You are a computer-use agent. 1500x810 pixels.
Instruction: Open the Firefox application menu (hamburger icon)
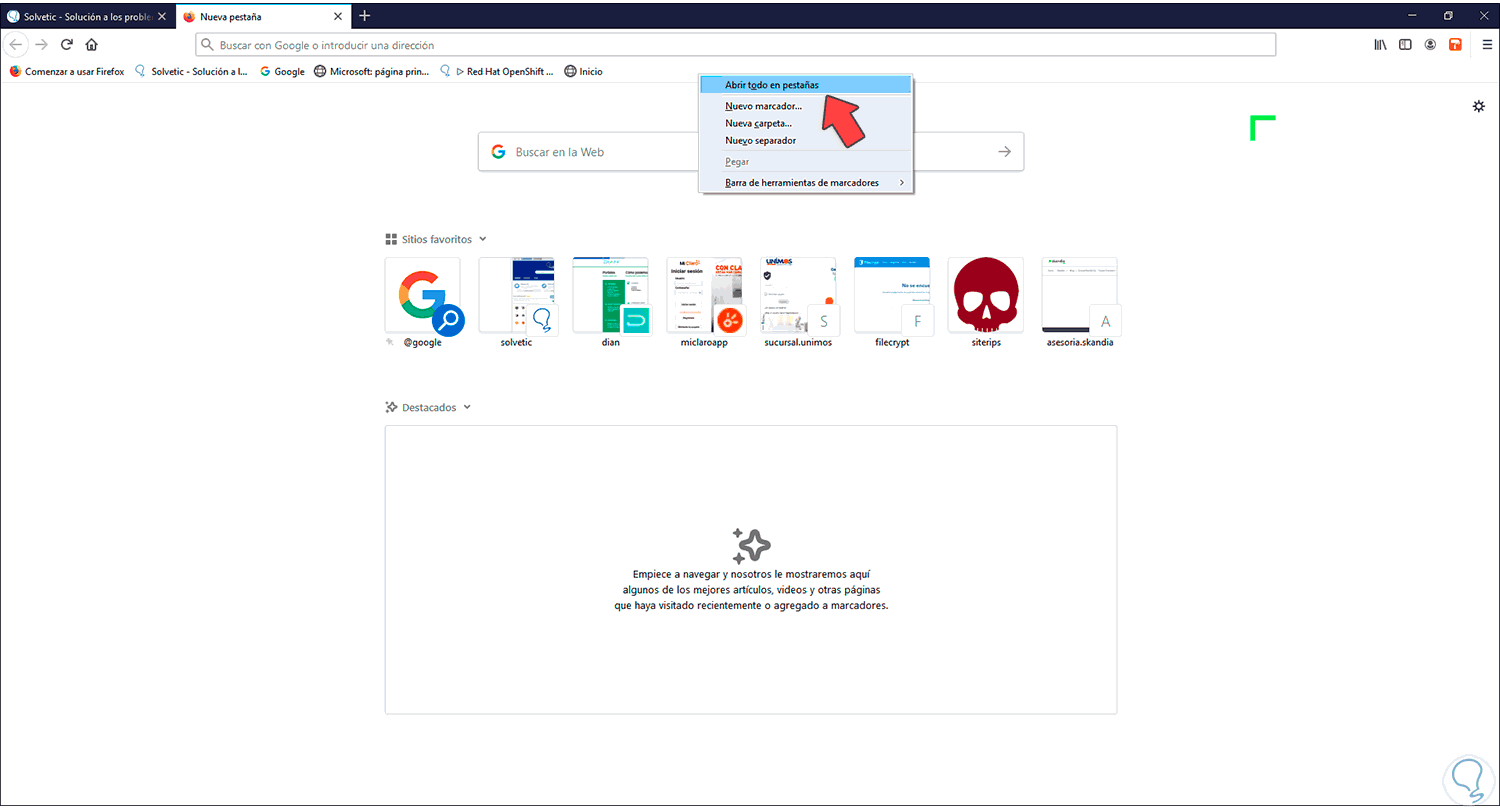tap(1484, 44)
